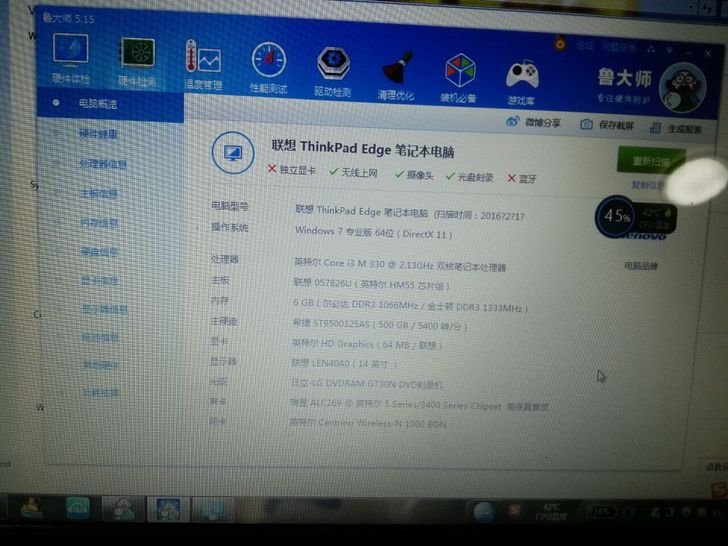Click 电脑品牌 label under Lenovo logo
The image size is (728, 546).
tap(641, 266)
